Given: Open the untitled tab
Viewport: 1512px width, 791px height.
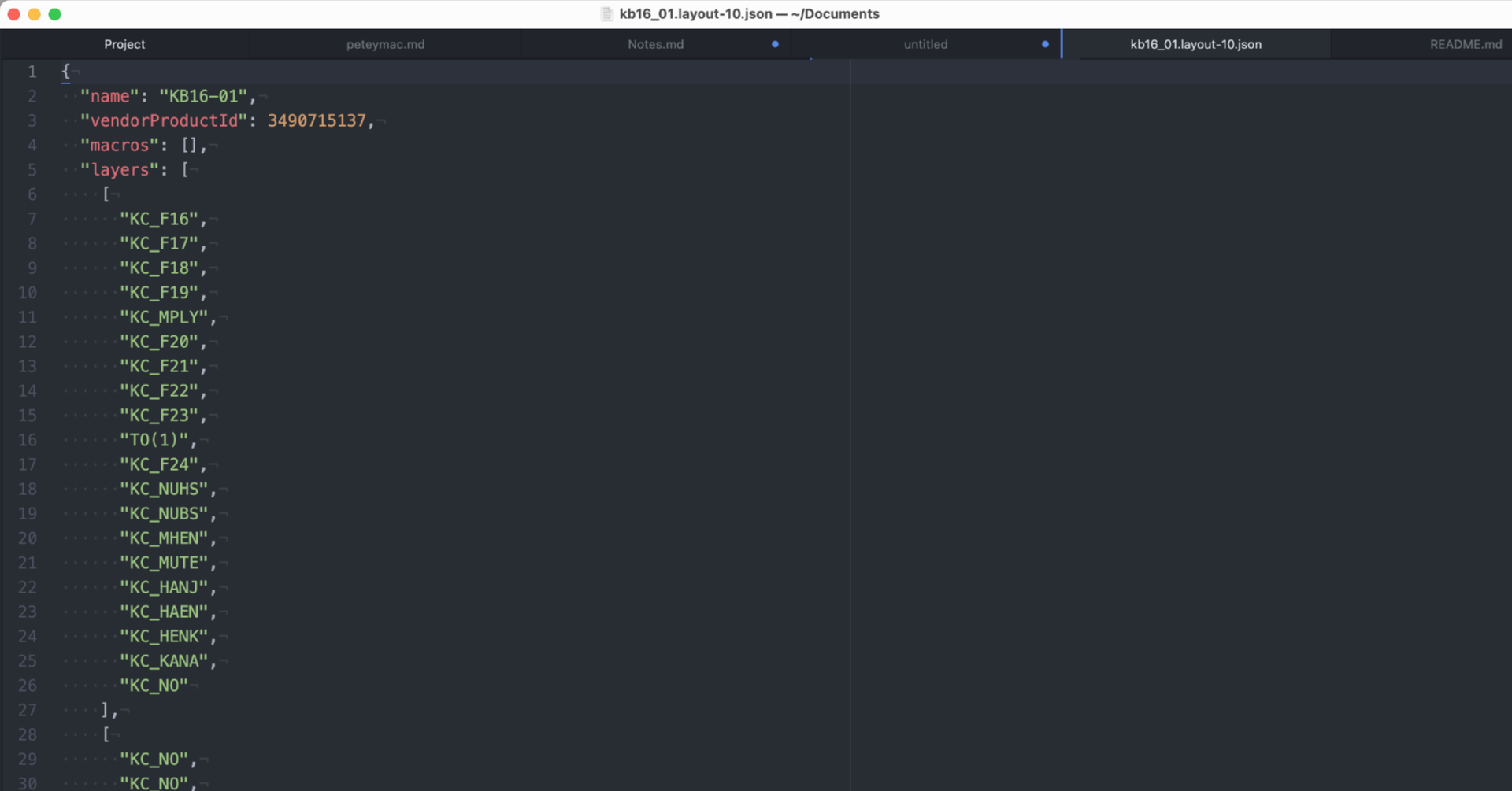Looking at the screenshot, I should coord(926,44).
